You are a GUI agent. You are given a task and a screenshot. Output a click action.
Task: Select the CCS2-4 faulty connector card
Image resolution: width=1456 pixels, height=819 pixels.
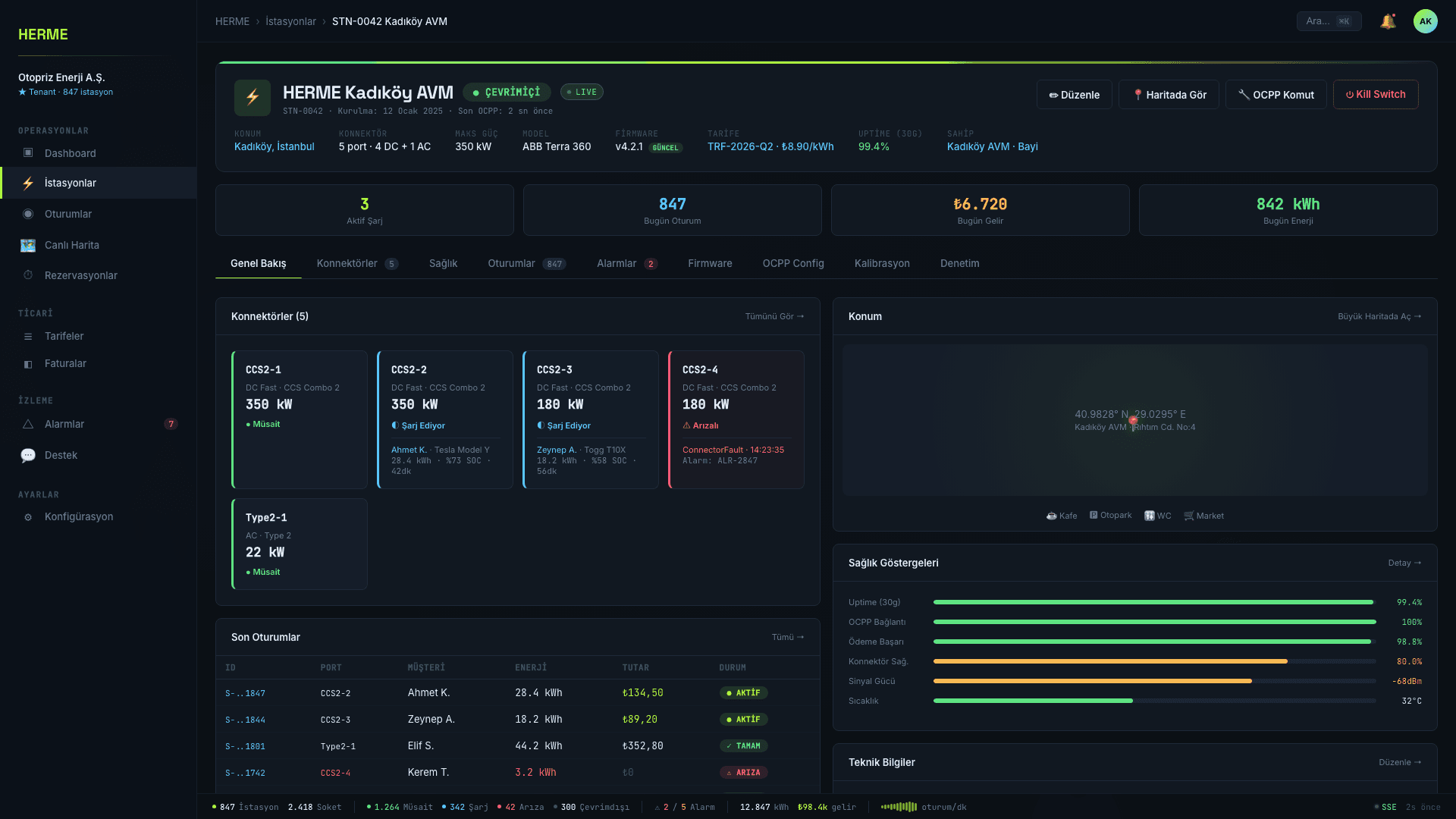click(736, 419)
